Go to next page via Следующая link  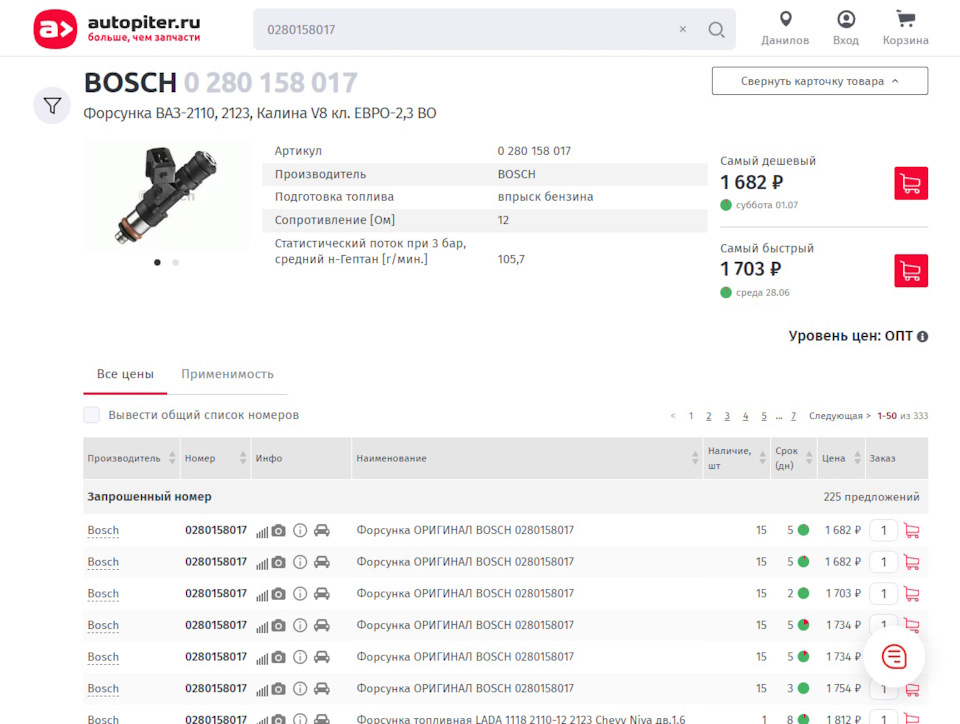839,416
